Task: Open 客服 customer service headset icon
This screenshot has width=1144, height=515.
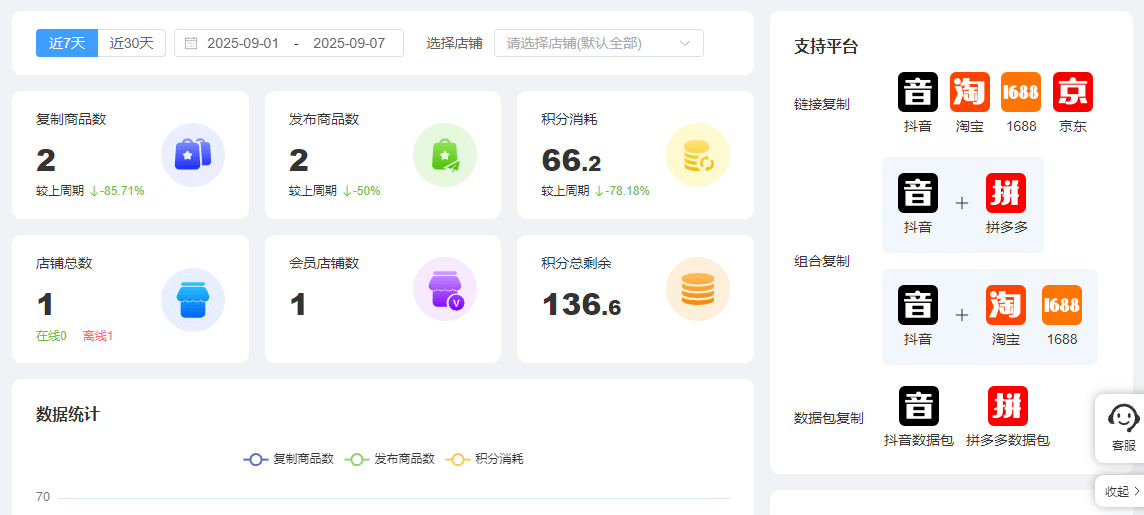Action: [1123, 418]
